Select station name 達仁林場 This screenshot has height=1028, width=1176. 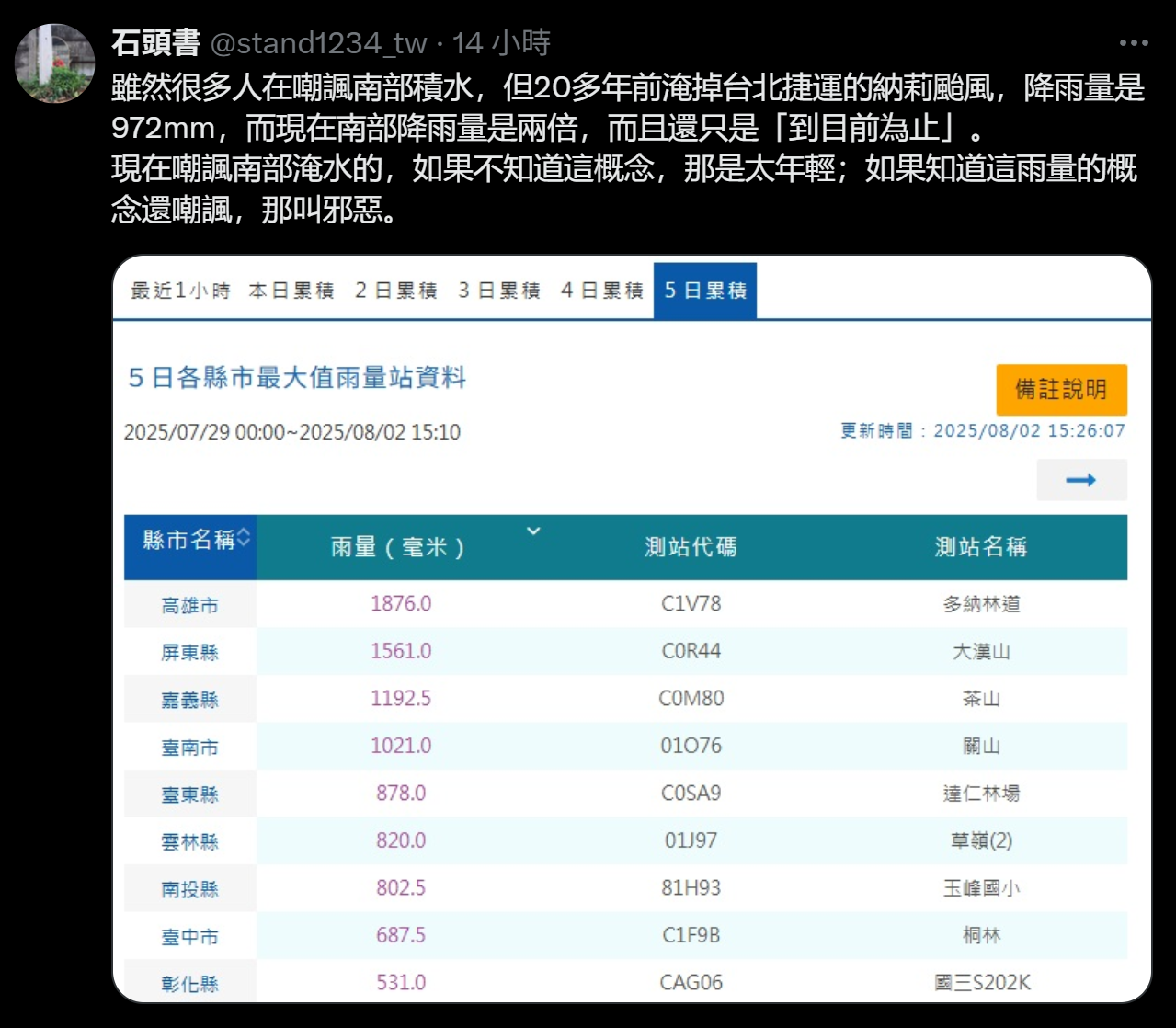tap(981, 794)
